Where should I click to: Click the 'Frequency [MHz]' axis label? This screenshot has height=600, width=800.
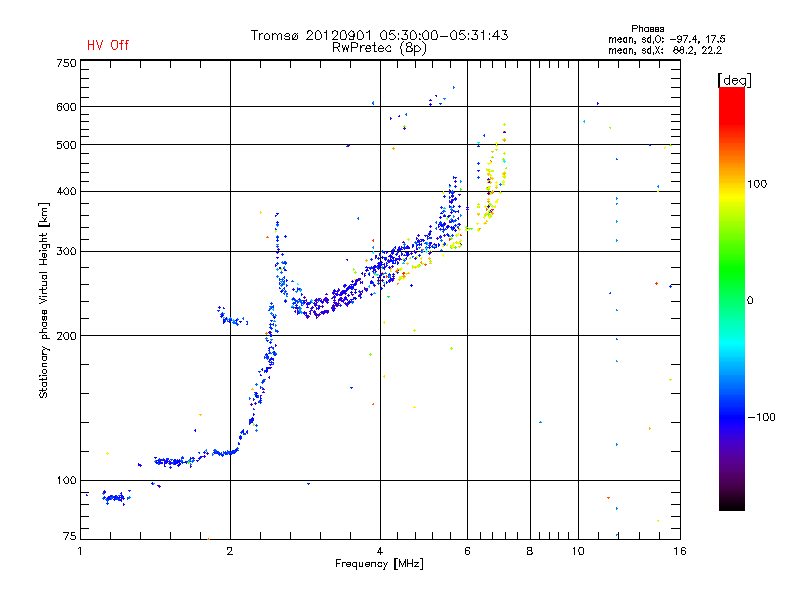tap(379, 563)
